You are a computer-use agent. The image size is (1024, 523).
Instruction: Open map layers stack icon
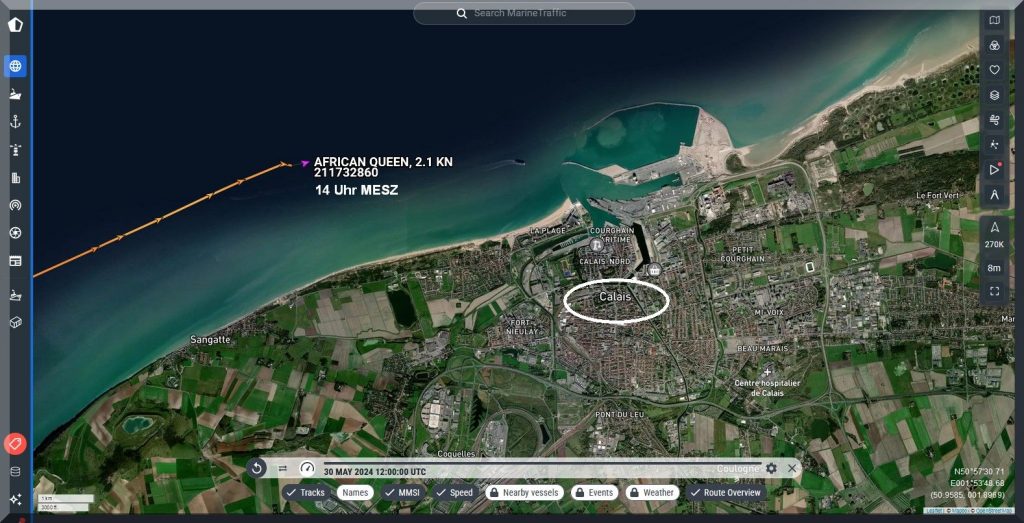(994, 95)
